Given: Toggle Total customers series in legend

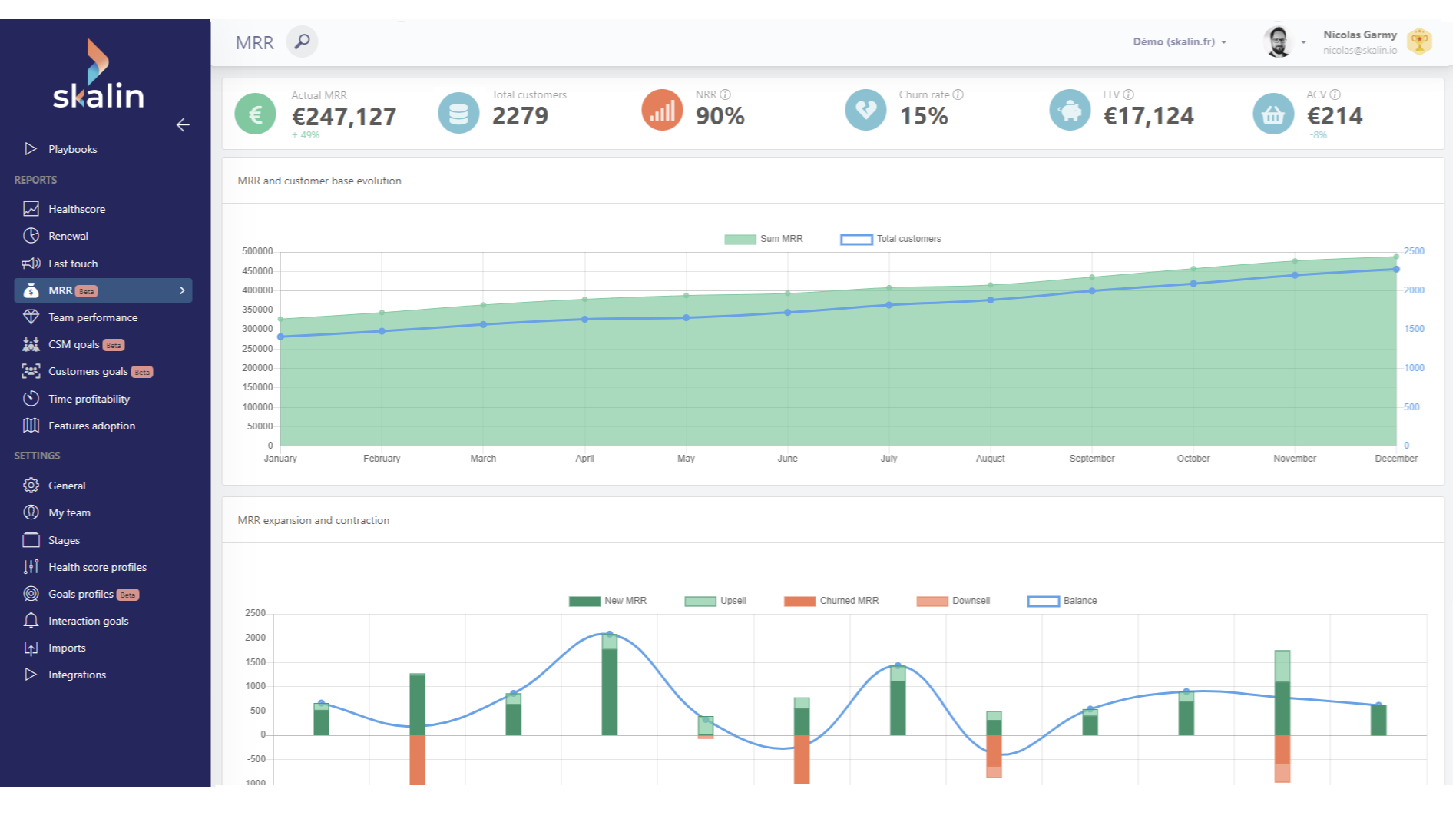Looking at the screenshot, I should (891, 239).
